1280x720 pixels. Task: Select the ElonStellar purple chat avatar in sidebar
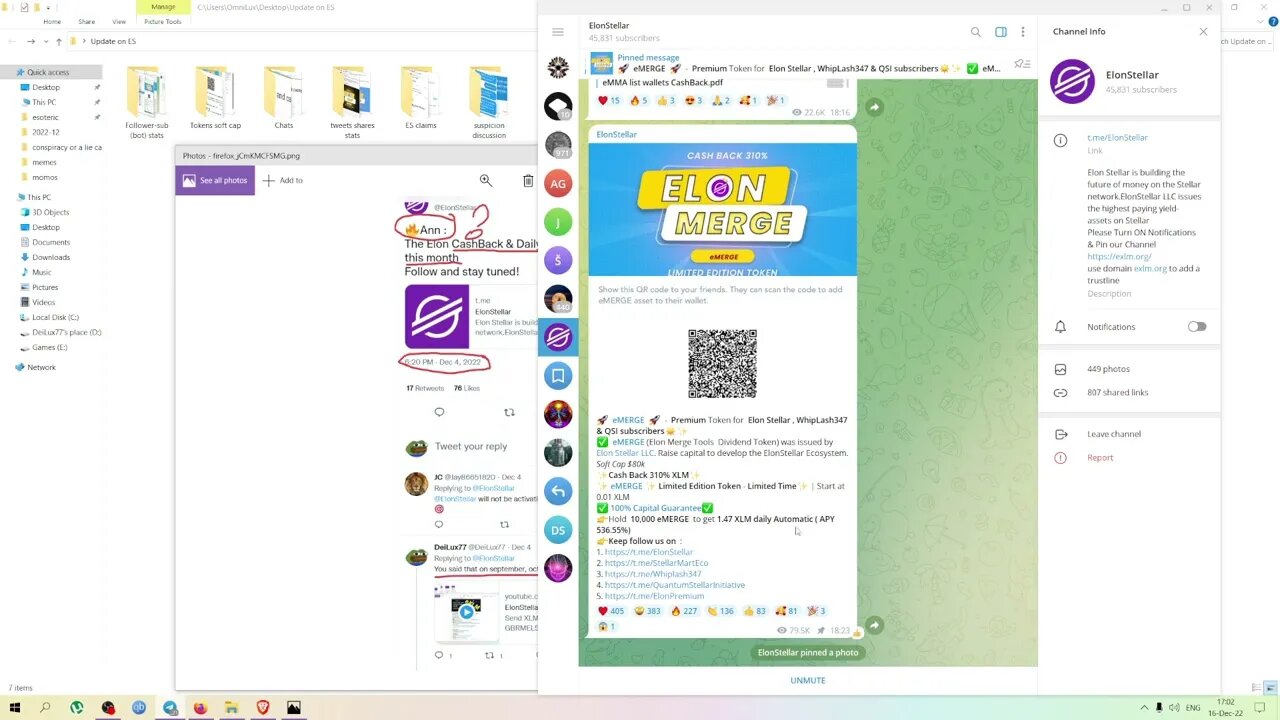[x=558, y=337]
